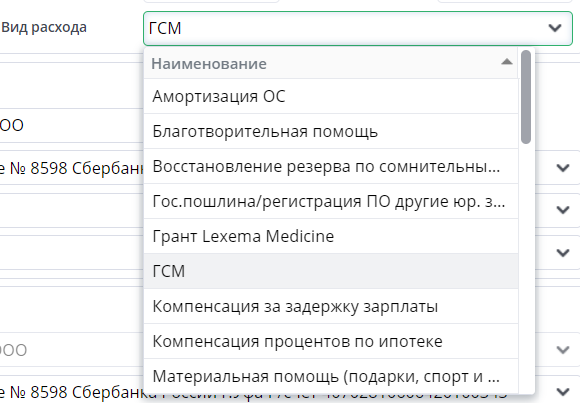Open the third right-side chevron dropdown
This screenshot has width=580, height=403.
(x=563, y=253)
